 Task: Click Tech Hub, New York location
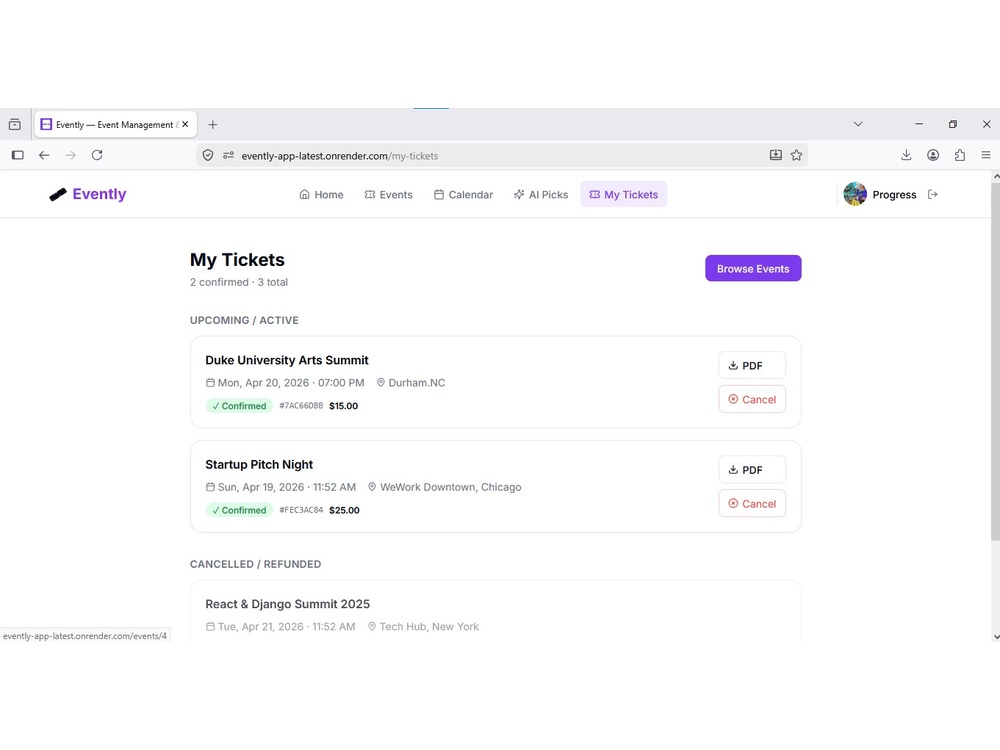coord(429,627)
